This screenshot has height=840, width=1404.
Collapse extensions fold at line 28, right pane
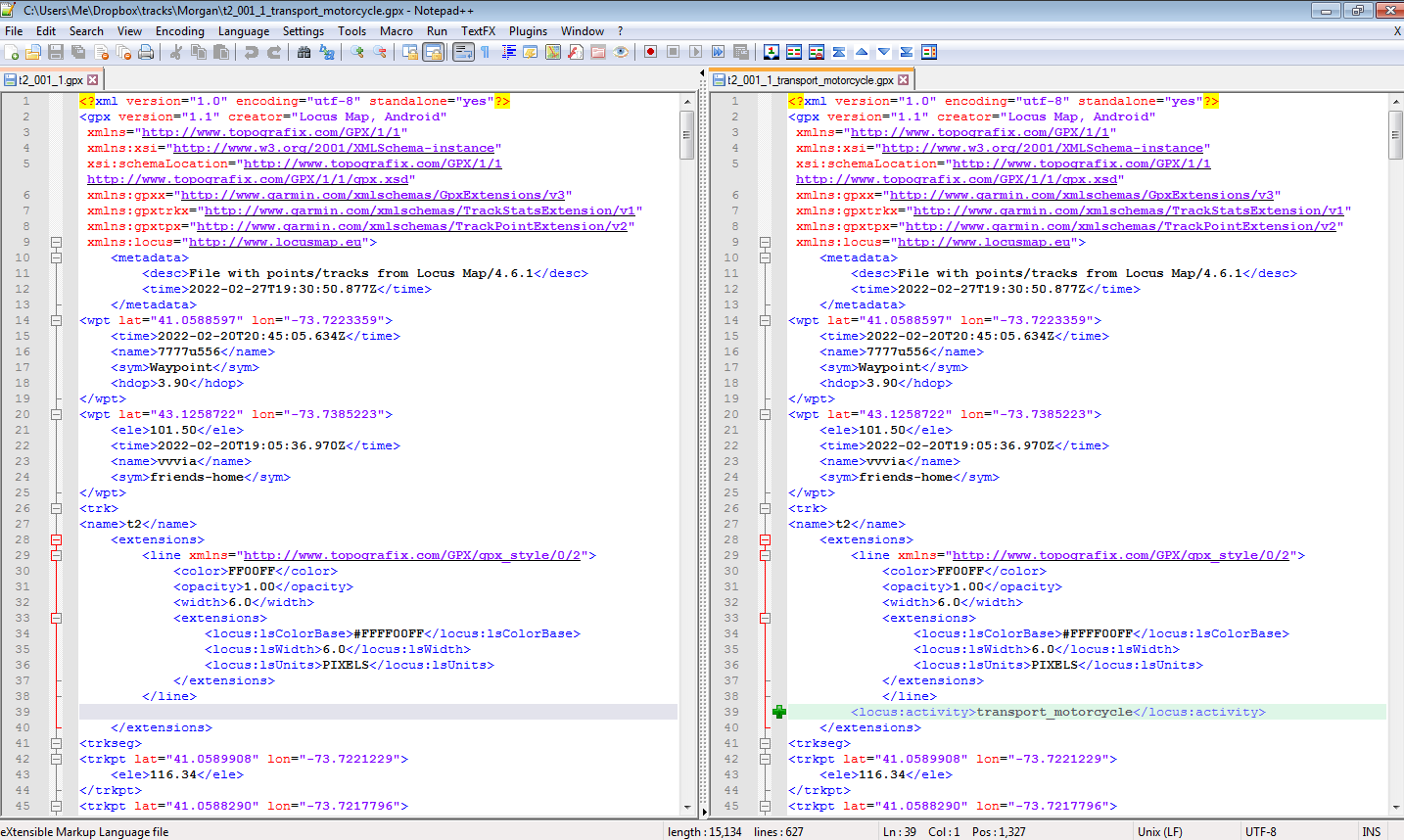tap(765, 539)
